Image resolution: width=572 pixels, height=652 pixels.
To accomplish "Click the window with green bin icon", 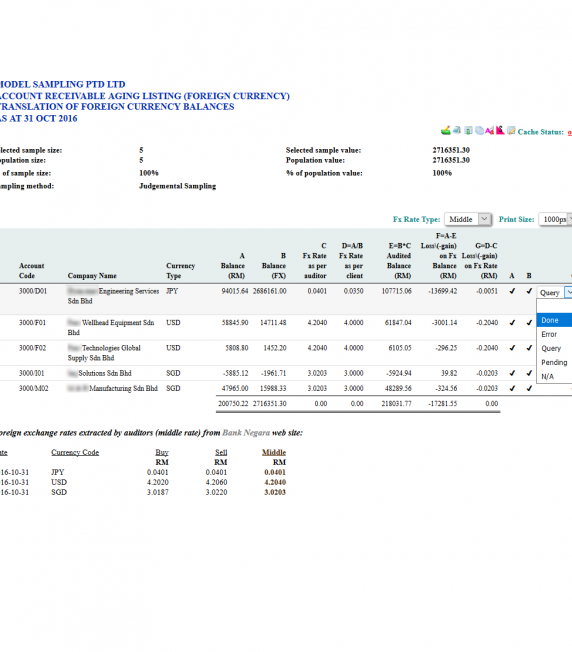I will (468, 131).
